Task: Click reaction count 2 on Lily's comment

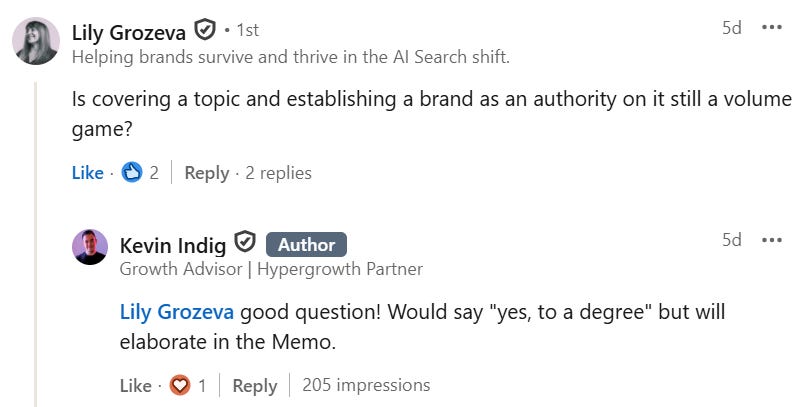Action: click(x=154, y=173)
